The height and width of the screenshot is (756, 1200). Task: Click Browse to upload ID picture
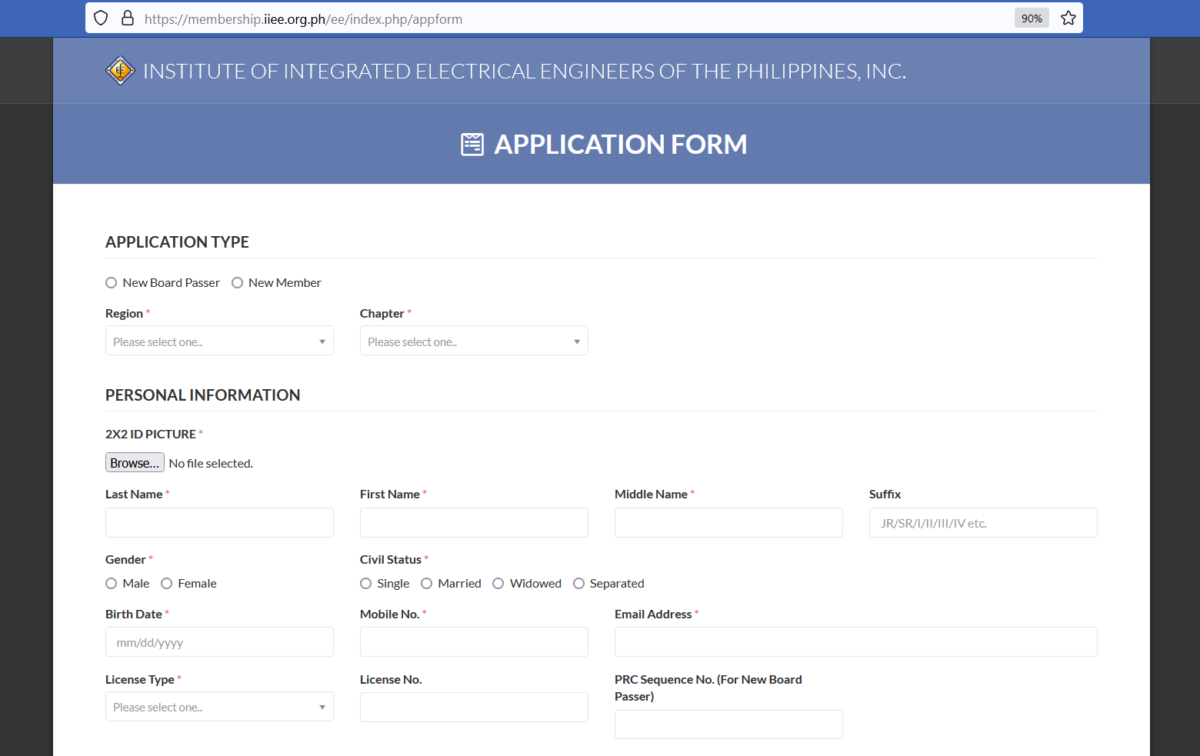coord(135,463)
